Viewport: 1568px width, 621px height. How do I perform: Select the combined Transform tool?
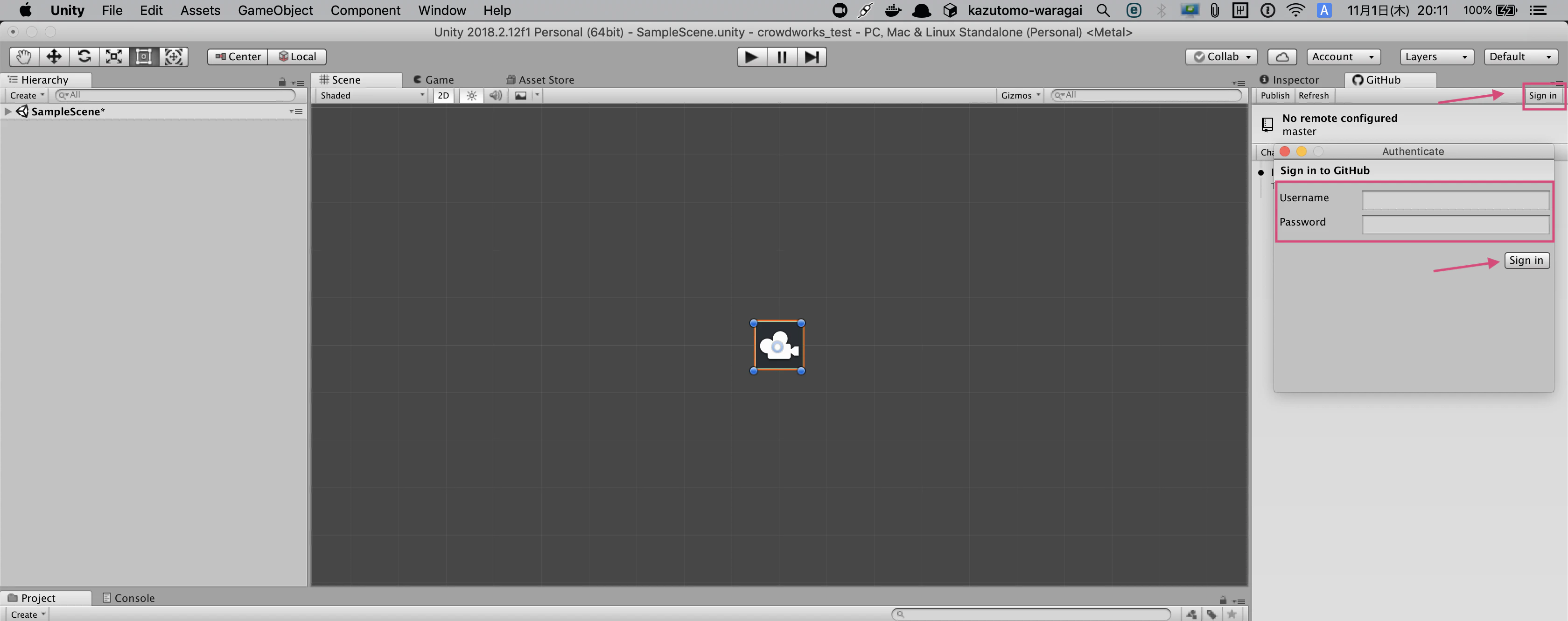click(174, 56)
